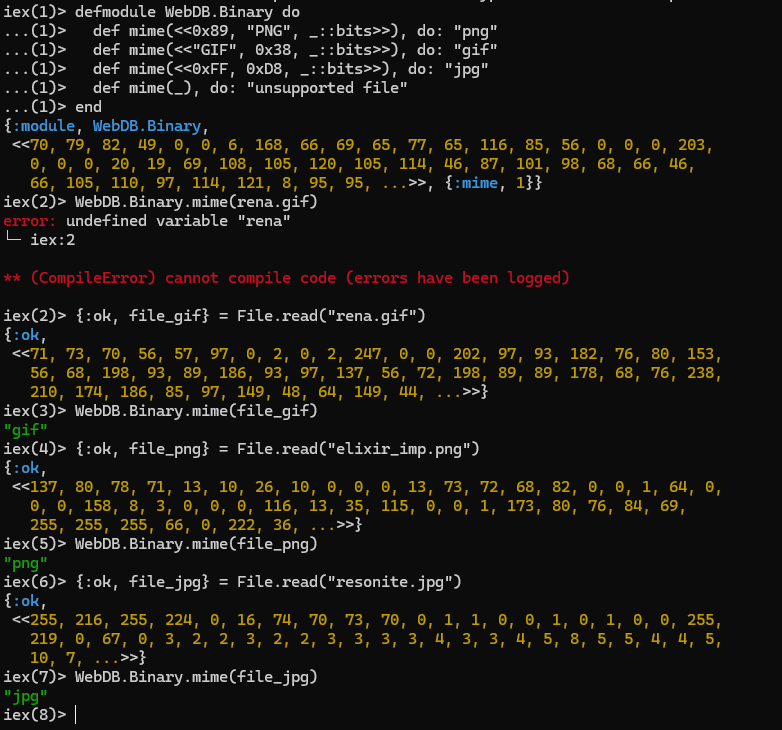782x730 pixels.
Task: Click the line returning "png" for 0x89 PNG
Action: [295, 31]
